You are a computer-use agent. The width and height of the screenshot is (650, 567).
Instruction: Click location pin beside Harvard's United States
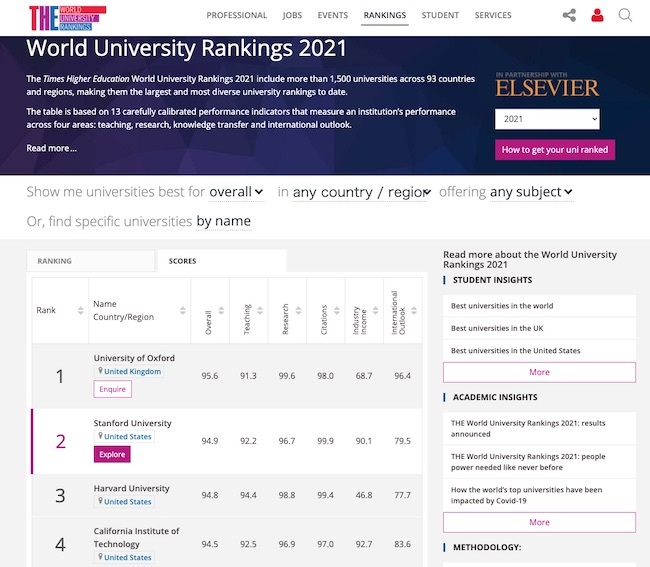click(100, 501)
